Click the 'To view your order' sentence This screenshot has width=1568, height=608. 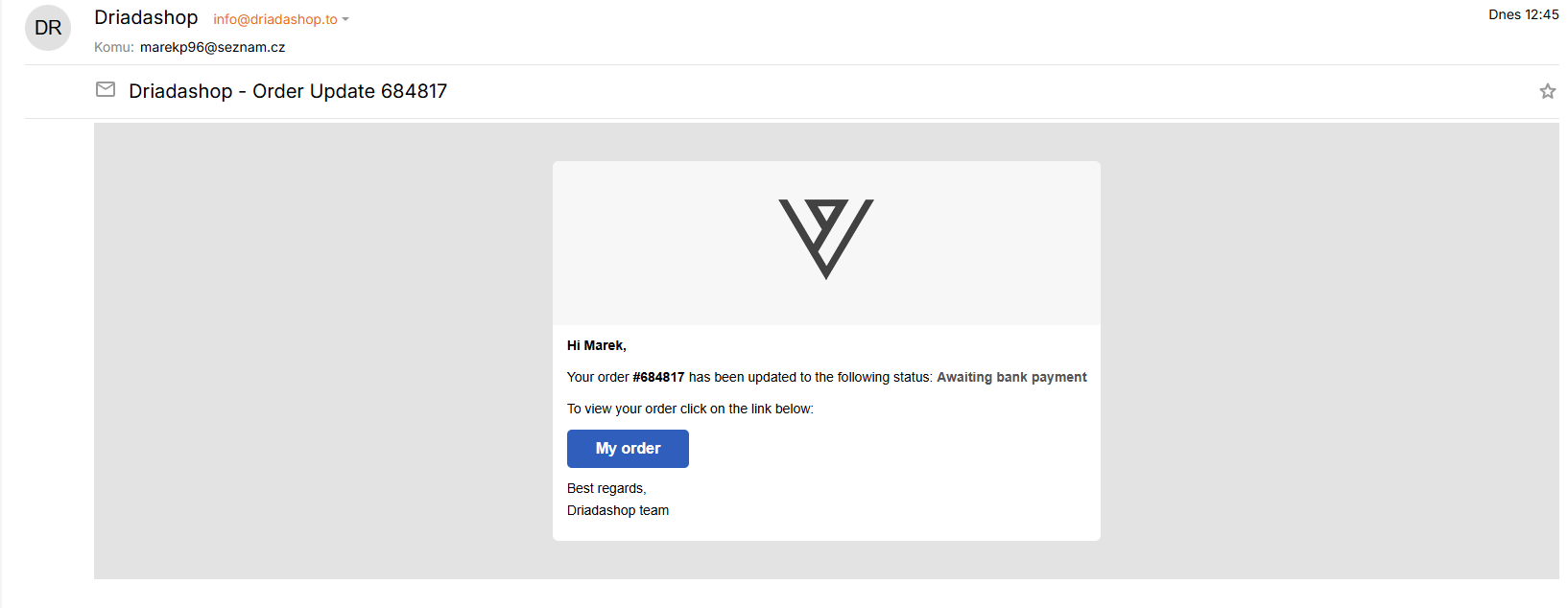tap(690, 409)
